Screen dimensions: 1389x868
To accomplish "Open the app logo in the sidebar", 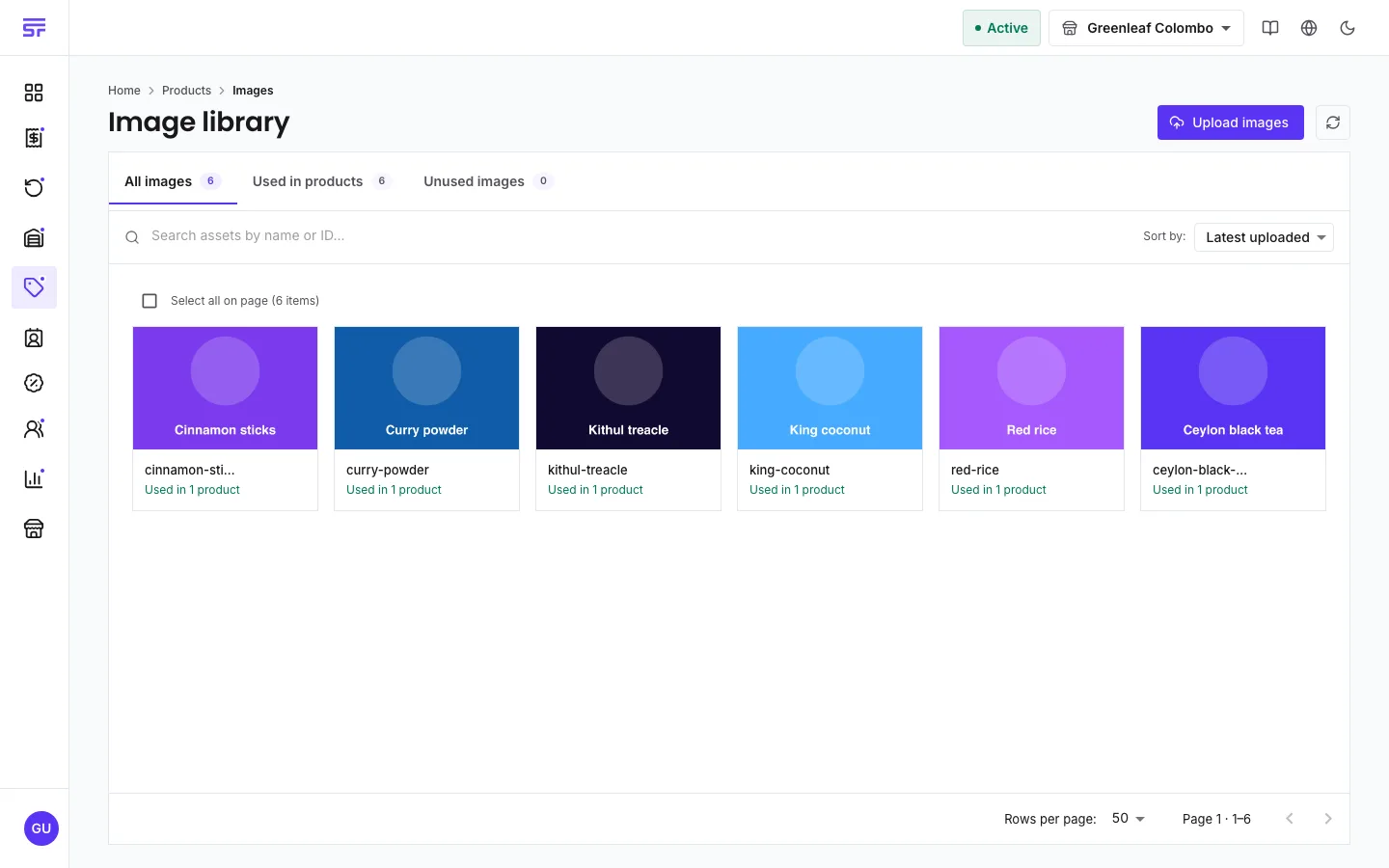I will [x=34, y=28].
